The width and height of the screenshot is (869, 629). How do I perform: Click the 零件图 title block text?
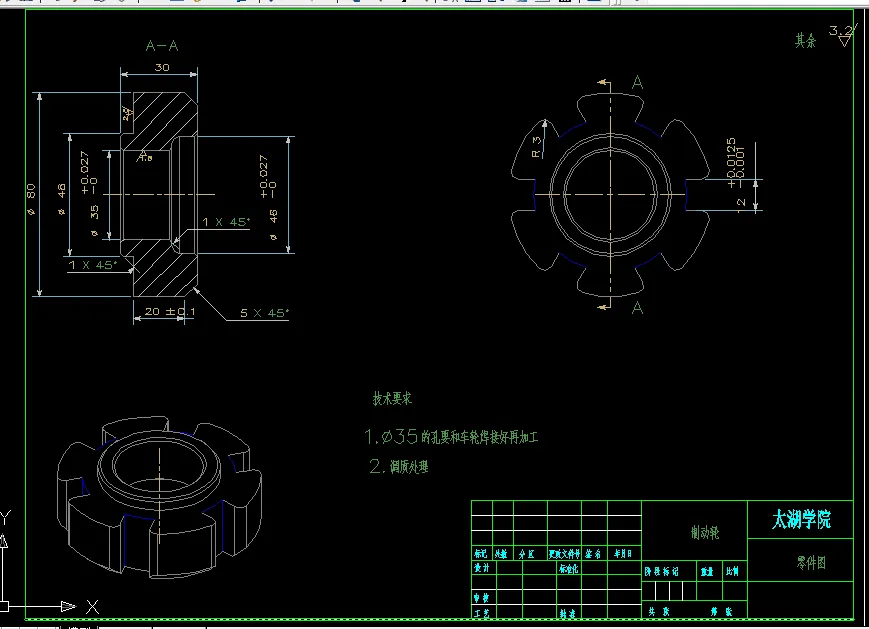811,562
